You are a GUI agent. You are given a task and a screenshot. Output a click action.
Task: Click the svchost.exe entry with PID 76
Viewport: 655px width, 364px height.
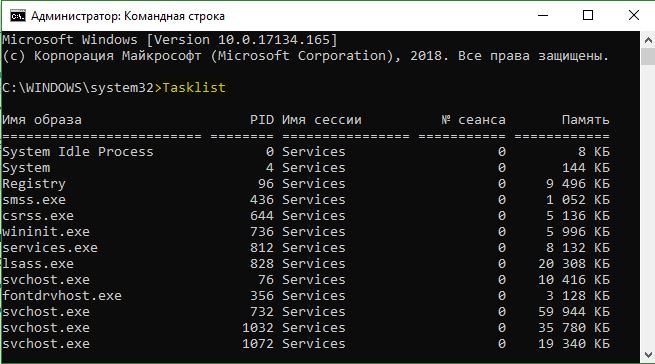click(46, 280)
